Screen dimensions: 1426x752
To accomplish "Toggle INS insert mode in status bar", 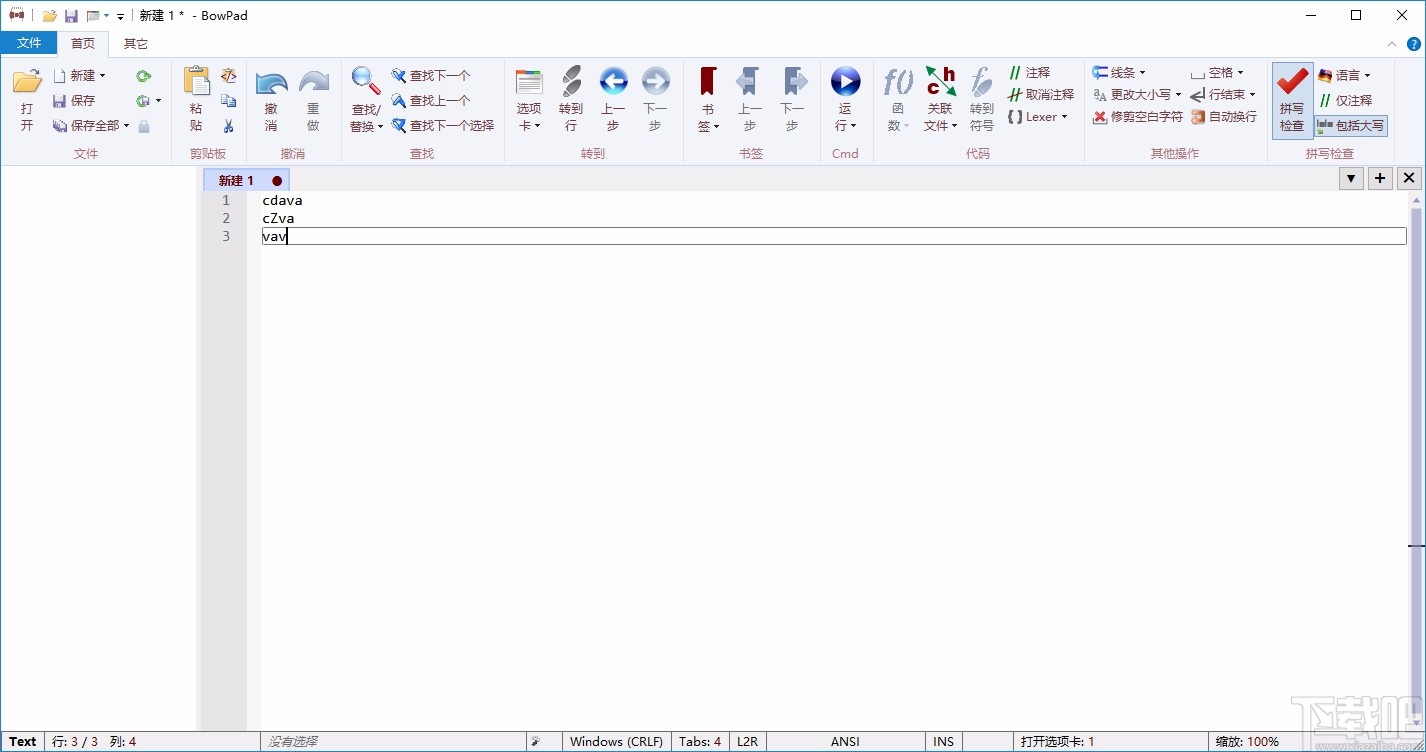I will (x=943, y=742).
